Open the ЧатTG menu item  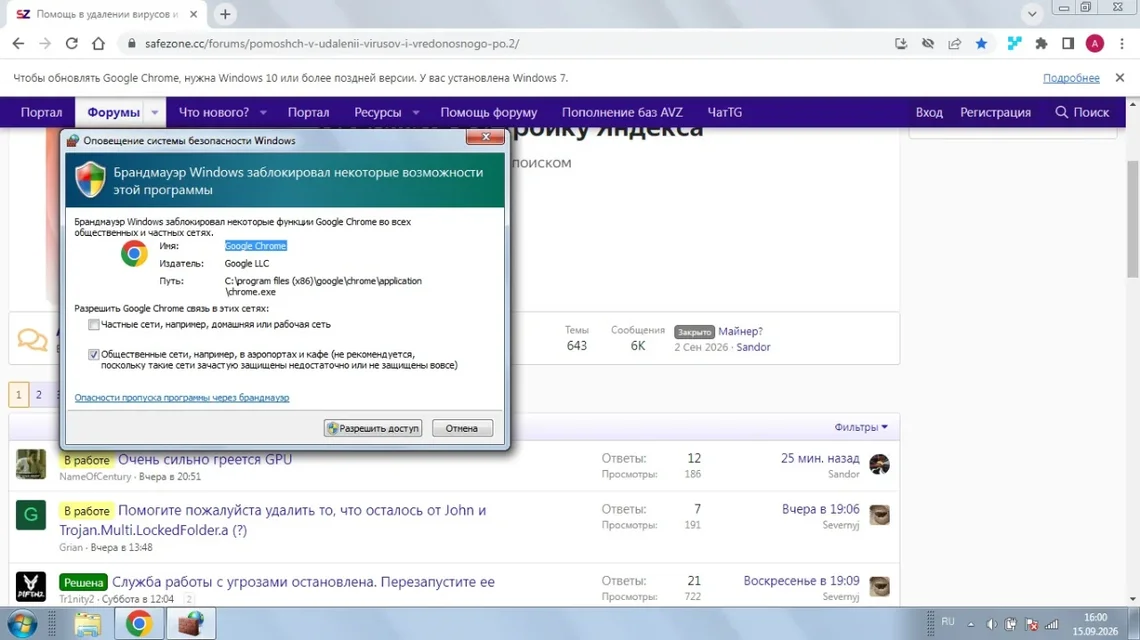point(725,112)
